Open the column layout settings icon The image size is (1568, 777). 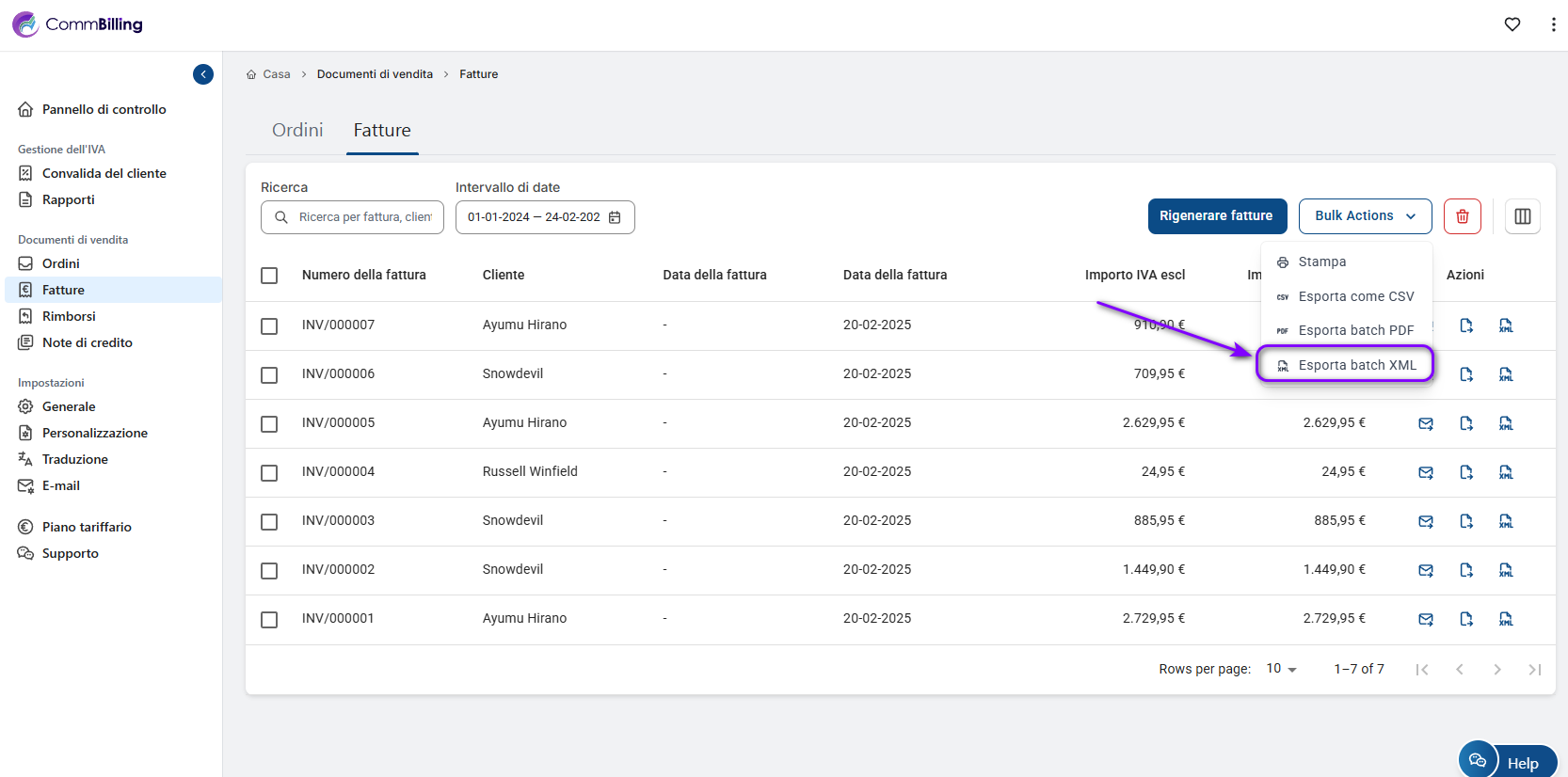[1522, 216]
